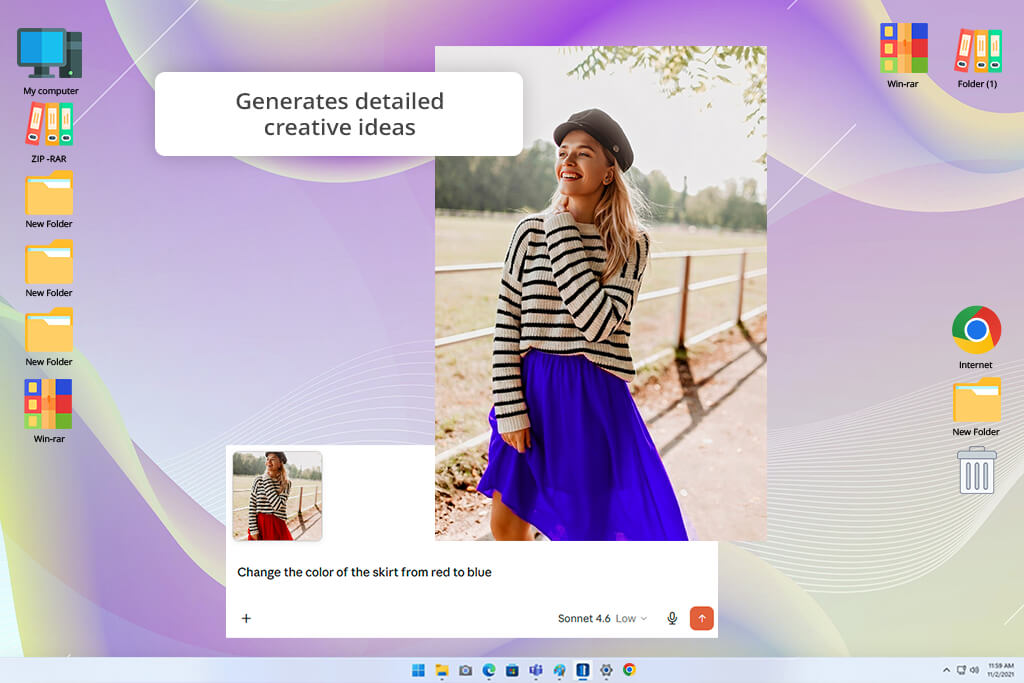The height and width of the screenshot is (683, 1024).
Task: Click the microphone voice input icon
Action: (672, 618)
